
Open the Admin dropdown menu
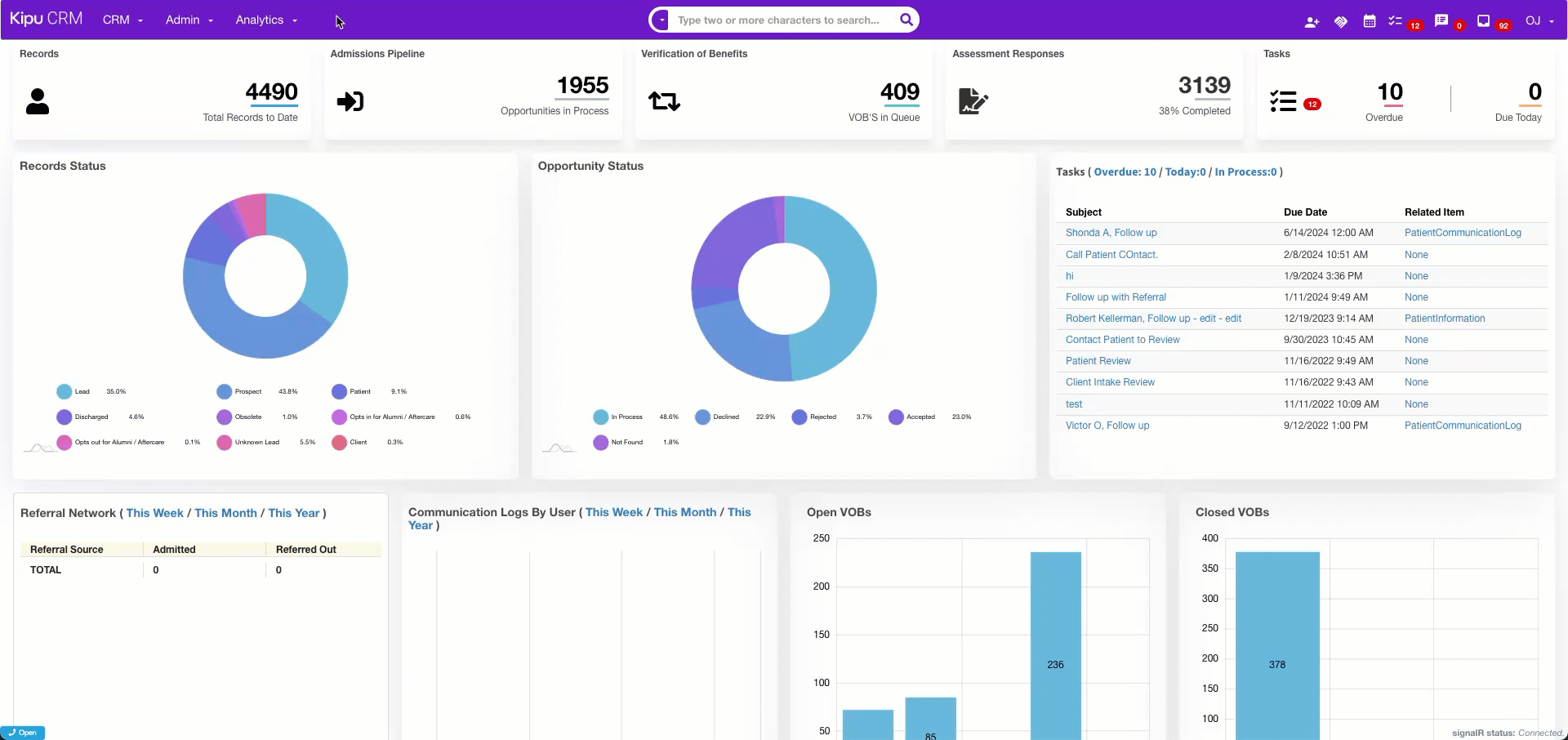pyautogui.click(x=189, y=20)
